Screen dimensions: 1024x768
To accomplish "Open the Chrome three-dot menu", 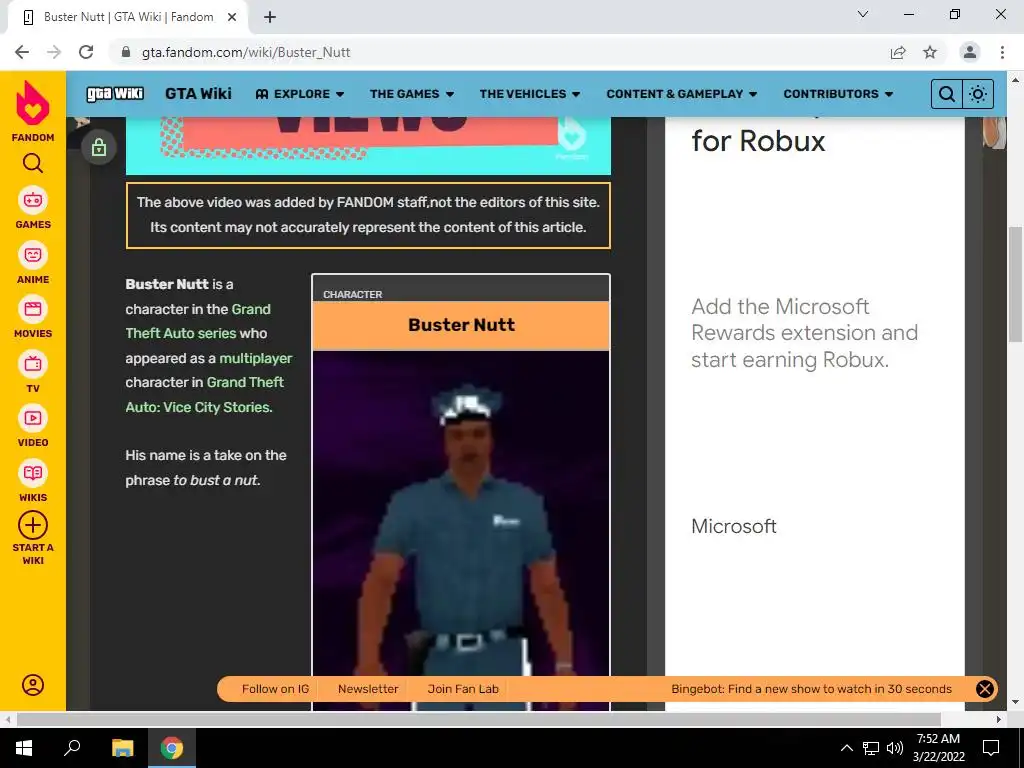I will coord(1002,52).
